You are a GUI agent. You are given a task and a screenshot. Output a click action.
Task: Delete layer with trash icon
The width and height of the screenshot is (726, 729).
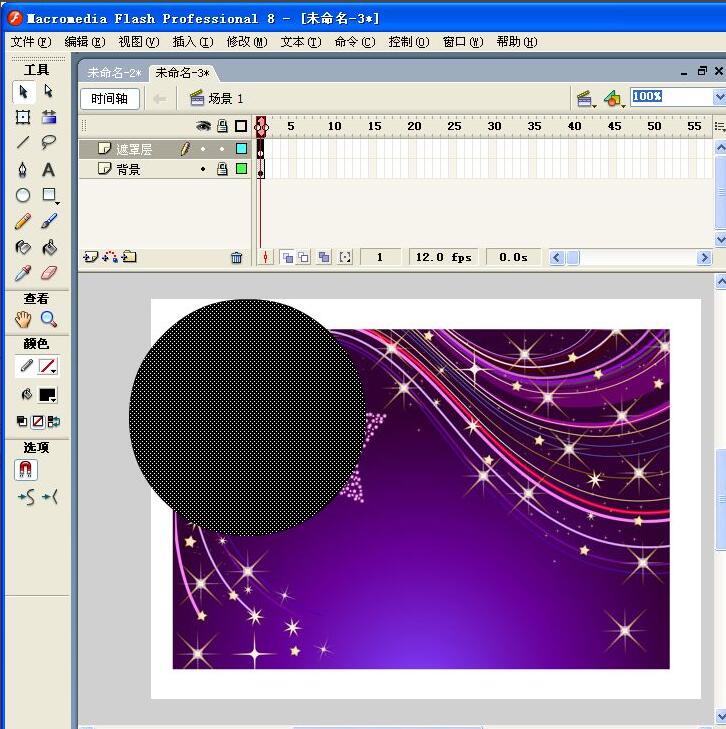tap(237, 257)
